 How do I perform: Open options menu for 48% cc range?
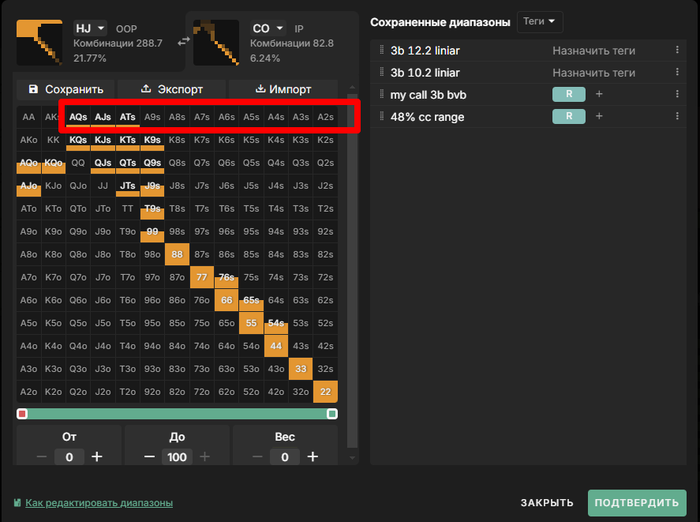(x=677, y=116)
